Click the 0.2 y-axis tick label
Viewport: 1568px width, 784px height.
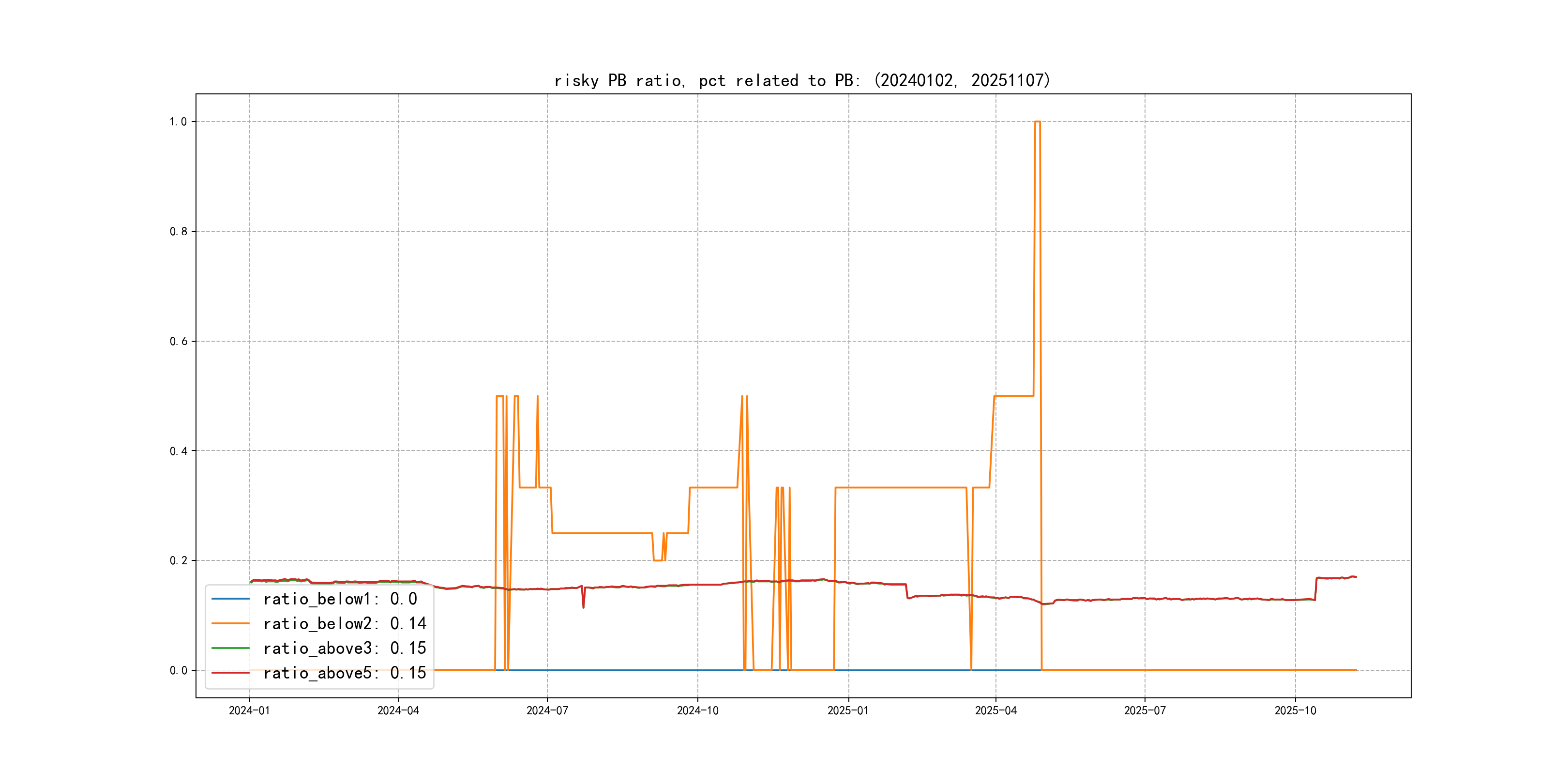pos(178,560)
